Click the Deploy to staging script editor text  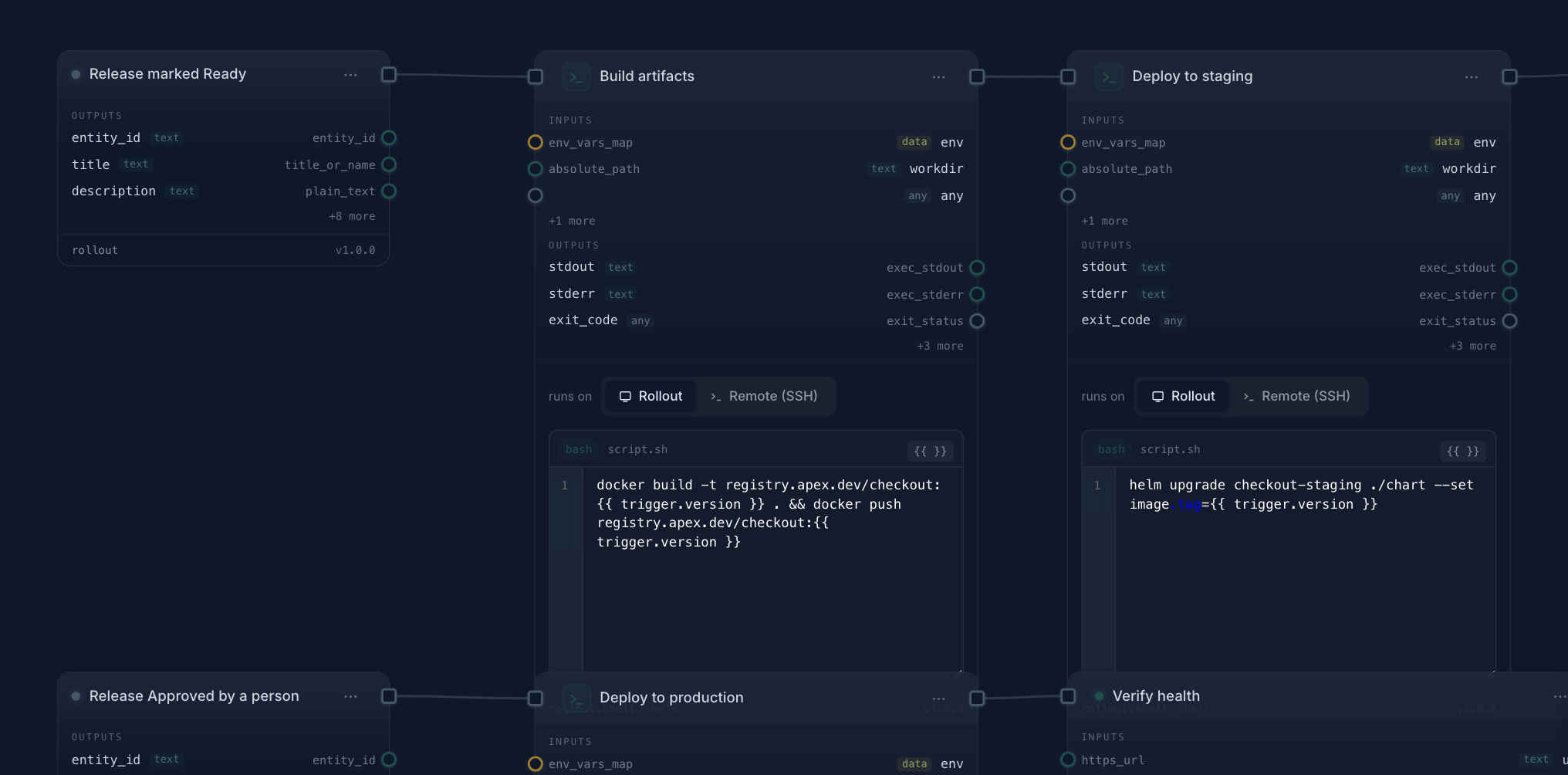tap(1301, 495)
